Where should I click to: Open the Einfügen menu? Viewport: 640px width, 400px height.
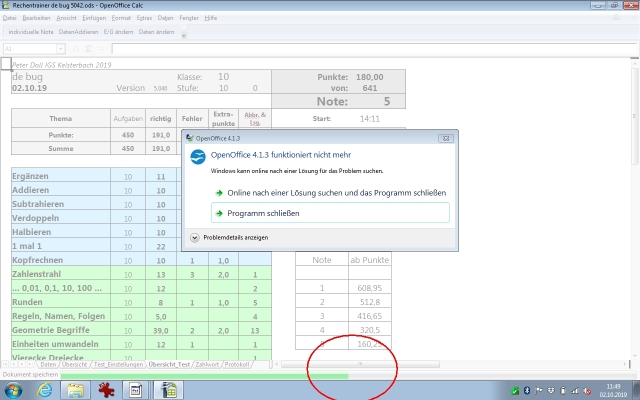[94, 18]
